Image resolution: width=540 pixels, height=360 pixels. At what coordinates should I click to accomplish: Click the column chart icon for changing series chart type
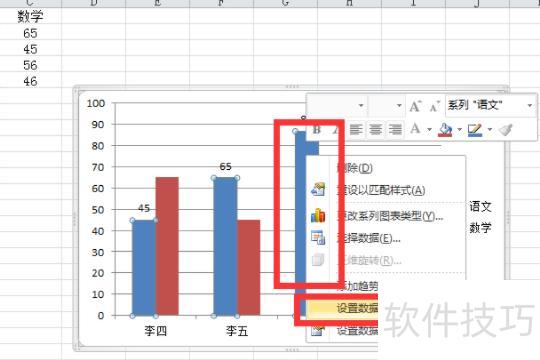click(x=318, y=216)
